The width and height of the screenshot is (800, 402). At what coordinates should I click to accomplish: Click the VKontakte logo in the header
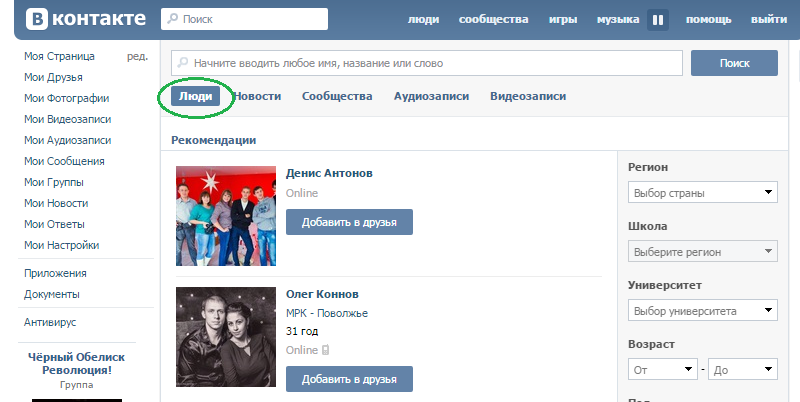tap(78, 19)
